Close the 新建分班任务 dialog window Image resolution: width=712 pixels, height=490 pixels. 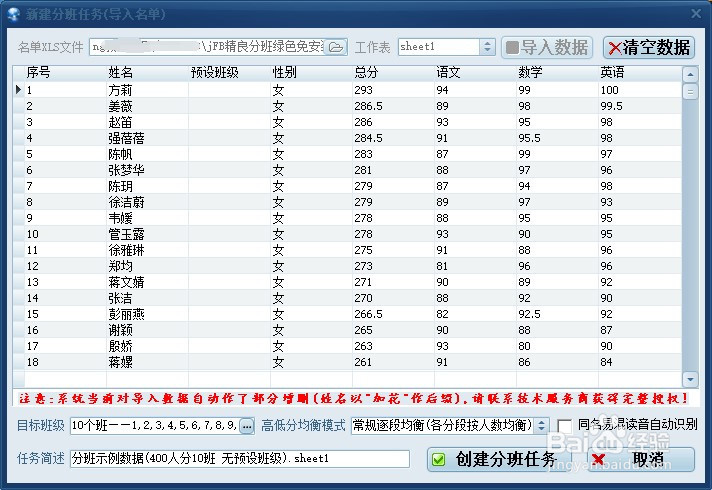tap(696, 14)
